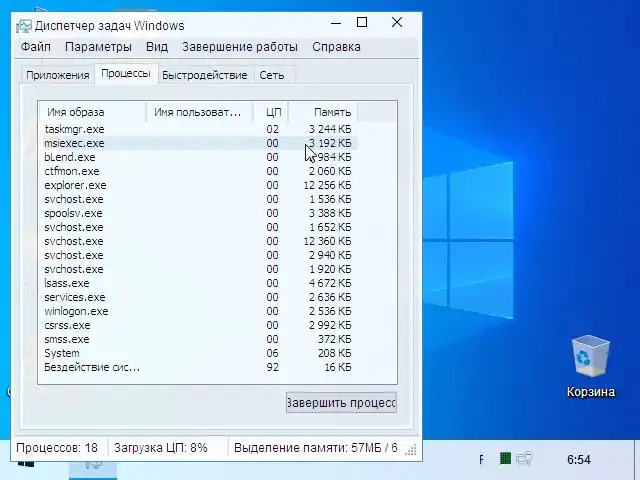Select svchost.exe using 1 536 КБ
Screen dimensions: 640x480
[198, 199]
